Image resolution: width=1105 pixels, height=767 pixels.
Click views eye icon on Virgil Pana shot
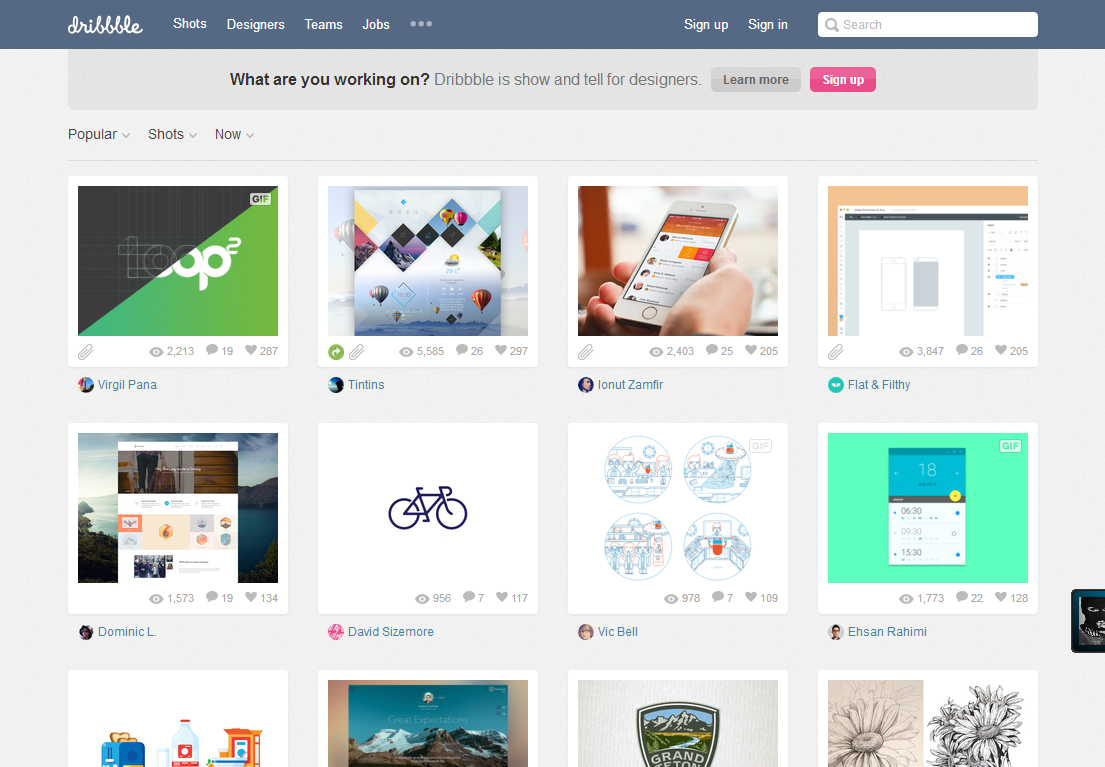[x=156, y=351]
